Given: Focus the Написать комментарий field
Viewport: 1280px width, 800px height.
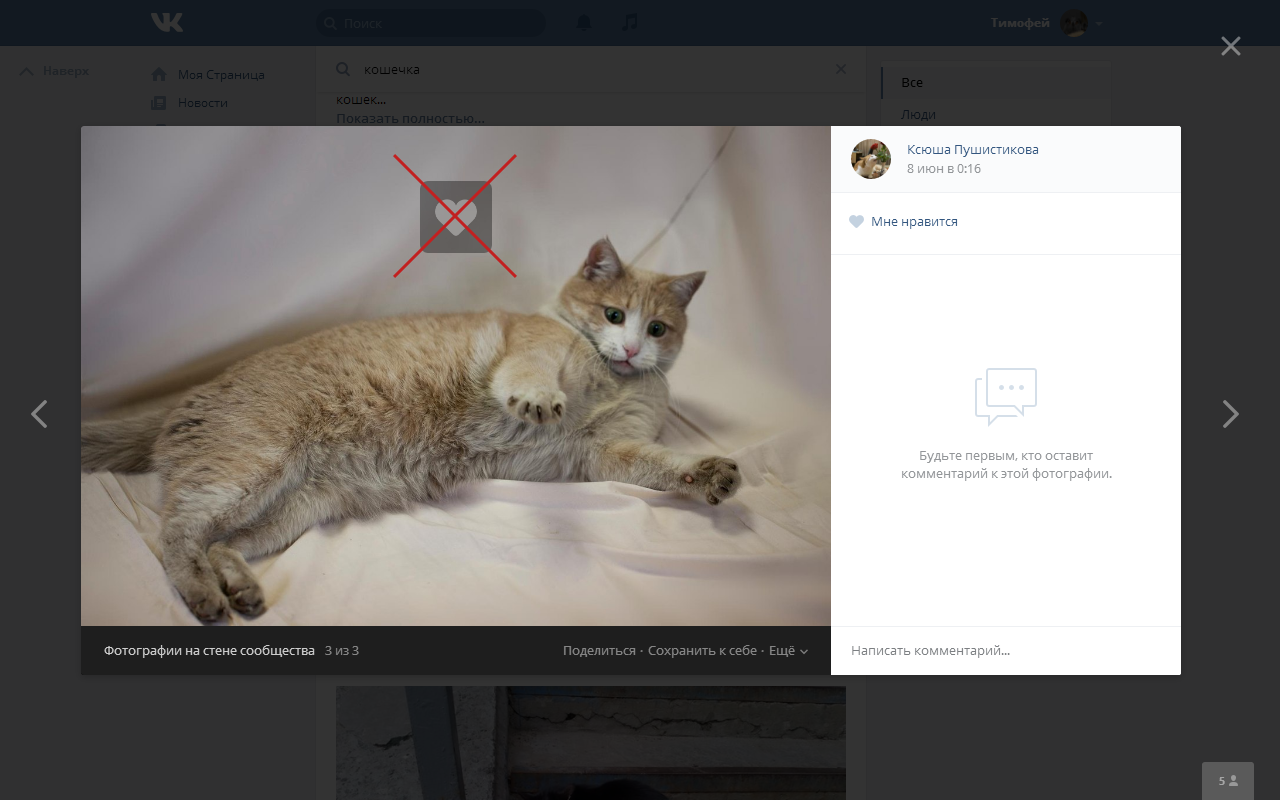Looking at the screenshot, I should click(x=1005, y=651).
